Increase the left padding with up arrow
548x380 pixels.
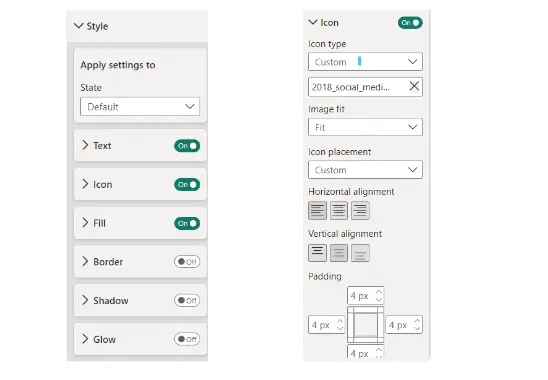[340, 321]
